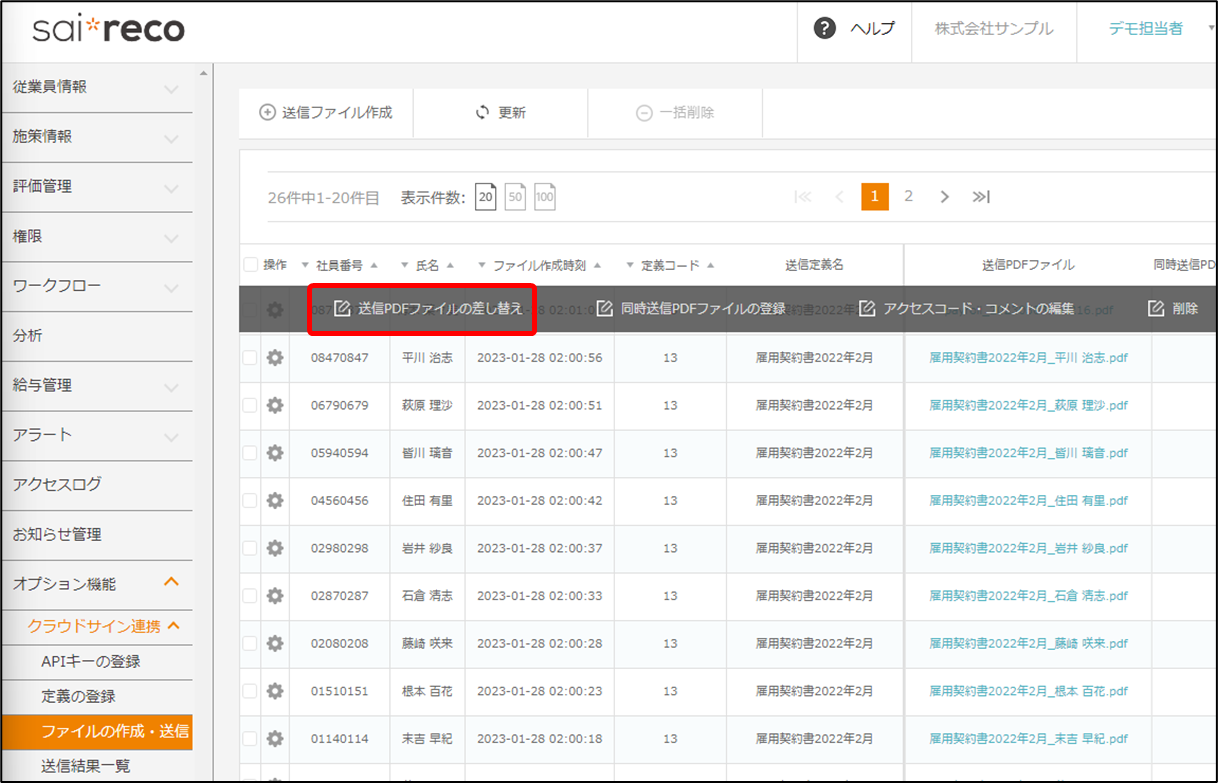Select all rows with header checkbox
This screenshot has width=1218, height=783.
(251, 265)
